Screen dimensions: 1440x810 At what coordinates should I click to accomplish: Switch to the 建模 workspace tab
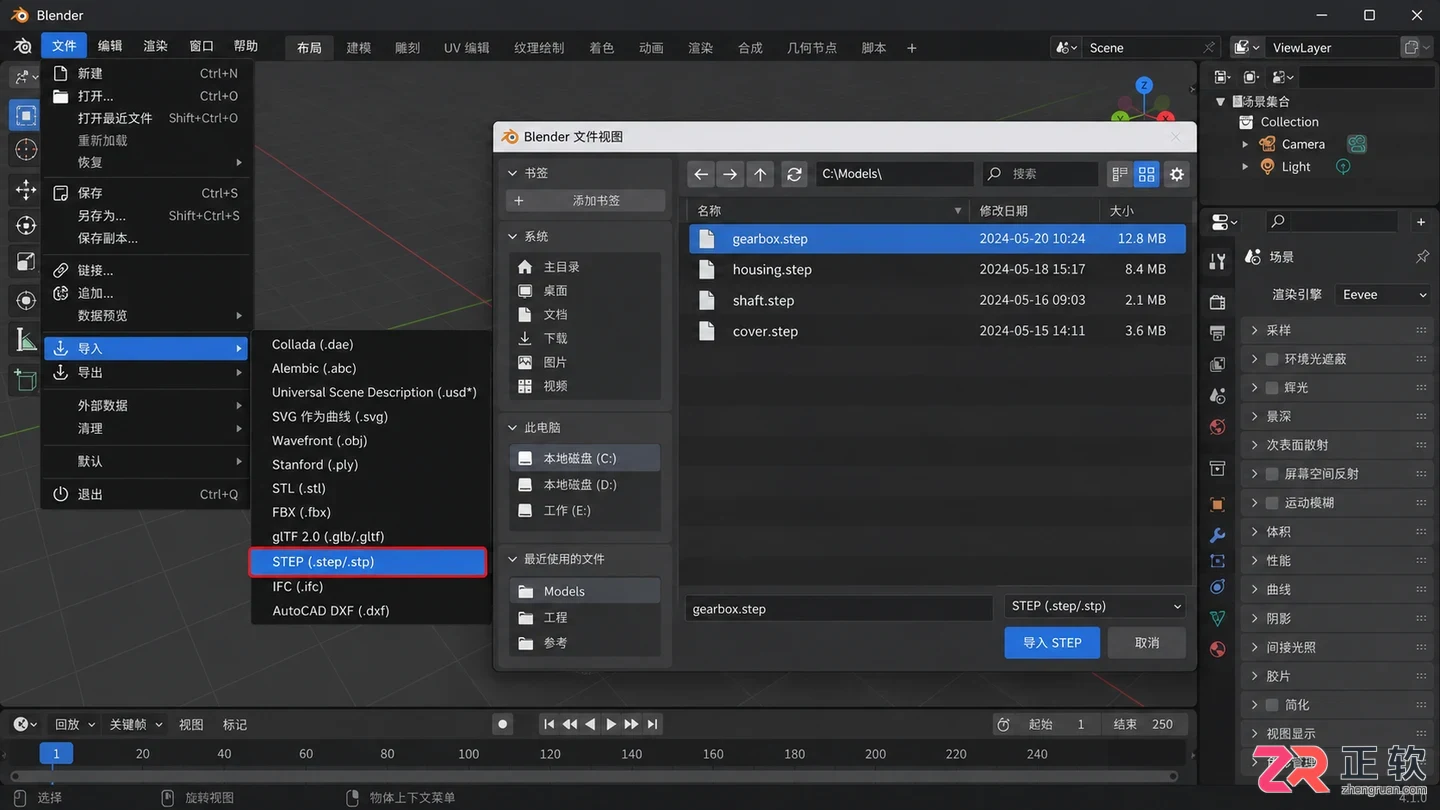359,48
